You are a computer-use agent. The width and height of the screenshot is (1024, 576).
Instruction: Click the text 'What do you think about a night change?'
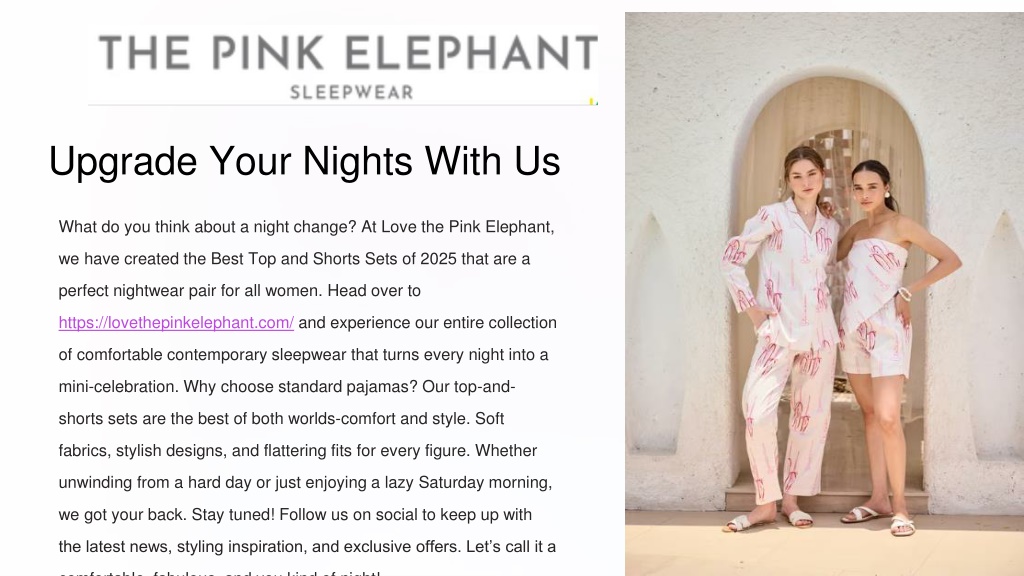tap(208, 227)
